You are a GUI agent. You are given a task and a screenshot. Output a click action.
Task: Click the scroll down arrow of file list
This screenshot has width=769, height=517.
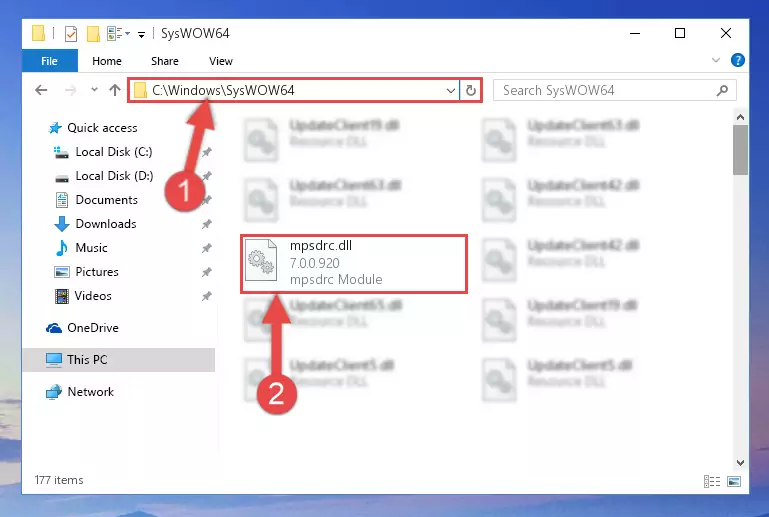[x=740, y=463]
